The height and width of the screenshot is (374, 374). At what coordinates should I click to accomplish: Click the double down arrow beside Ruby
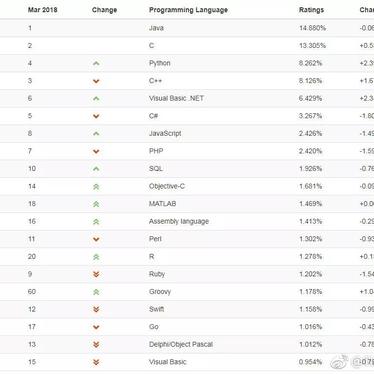(96, 274)
